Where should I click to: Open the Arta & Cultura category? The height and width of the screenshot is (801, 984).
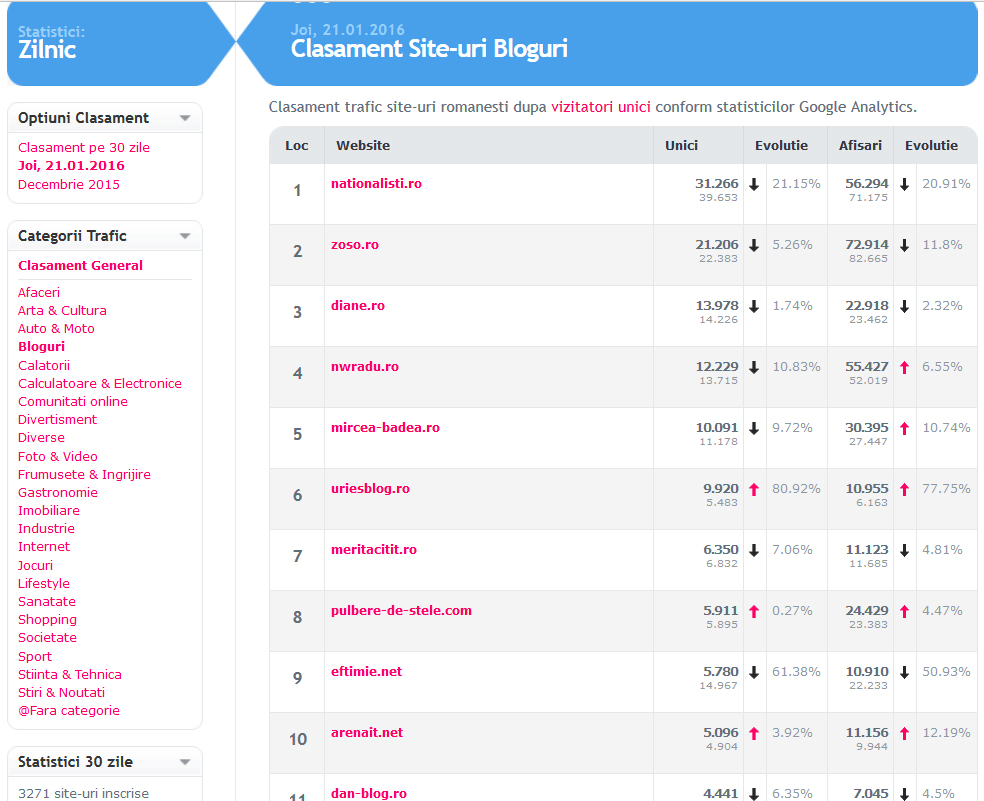tap(62, 311)
